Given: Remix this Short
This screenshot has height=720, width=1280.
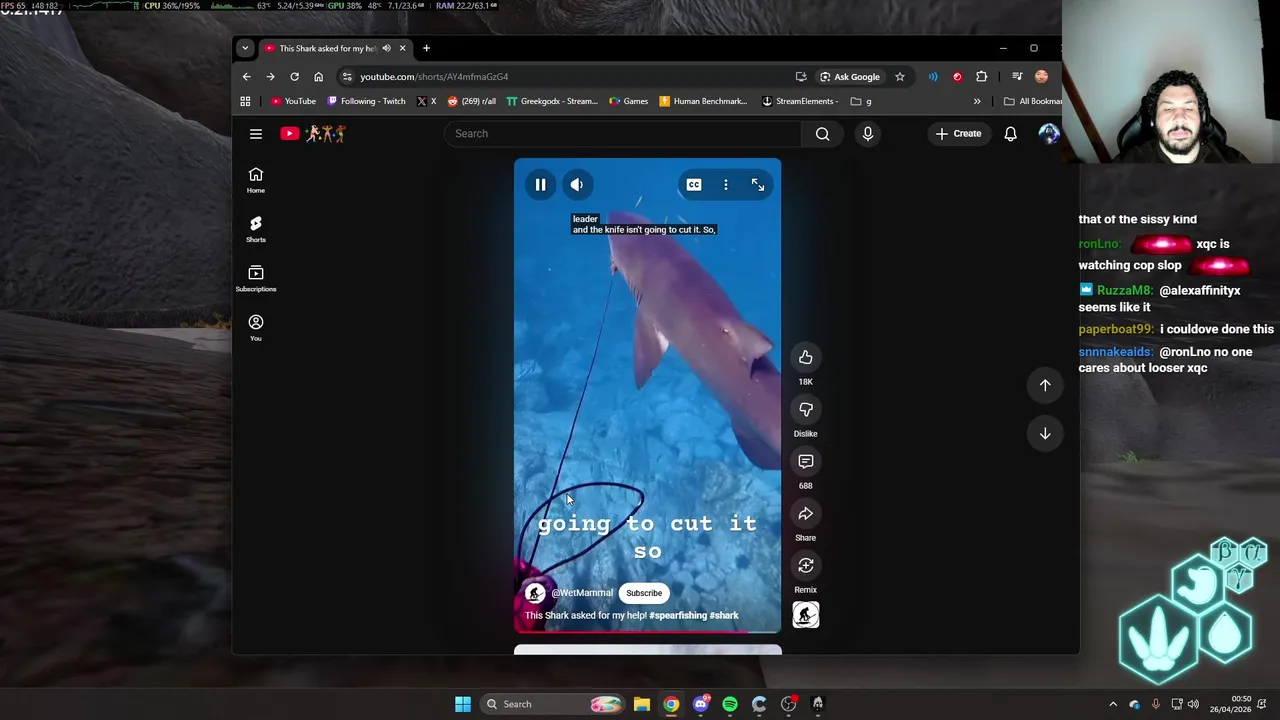Looking at the screenshot, I should (805, 566).
